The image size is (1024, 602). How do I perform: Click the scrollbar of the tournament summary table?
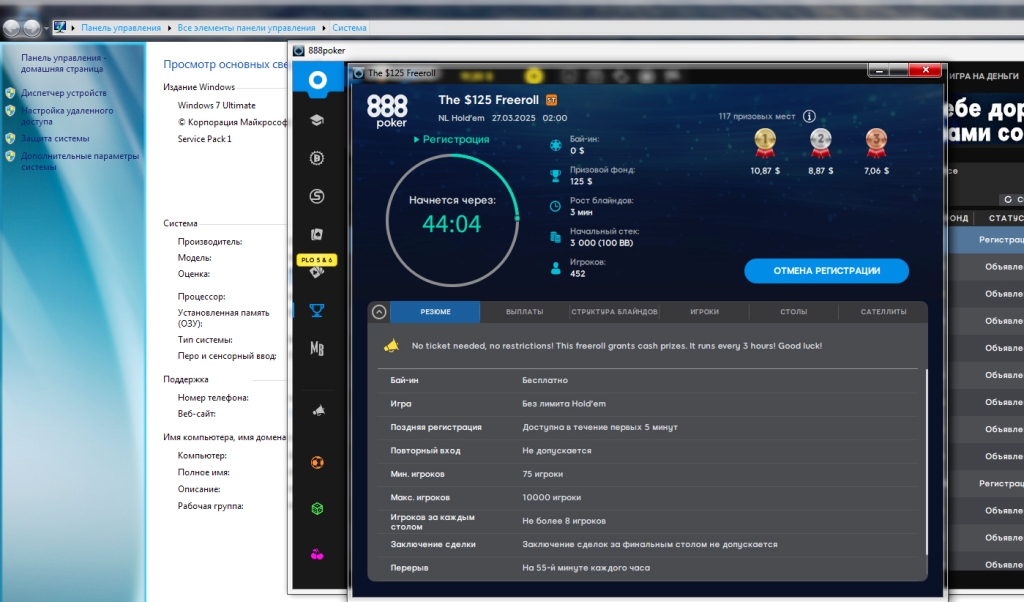[x=927, y=462]
